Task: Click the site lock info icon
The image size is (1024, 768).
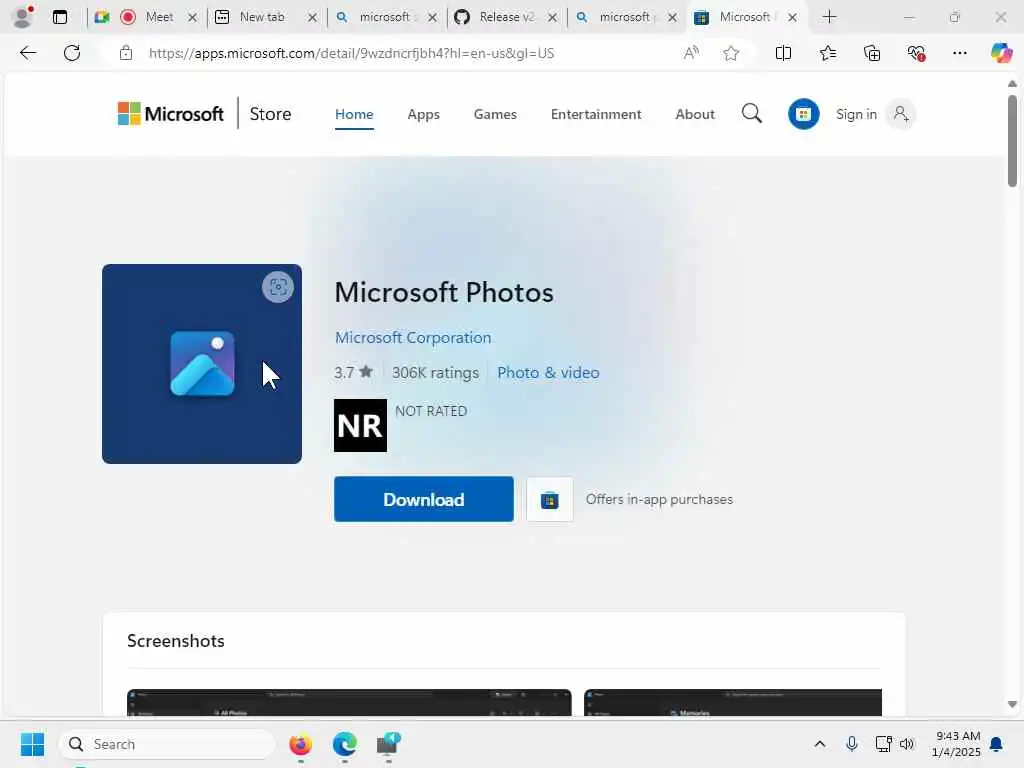Action: [126, 53]
